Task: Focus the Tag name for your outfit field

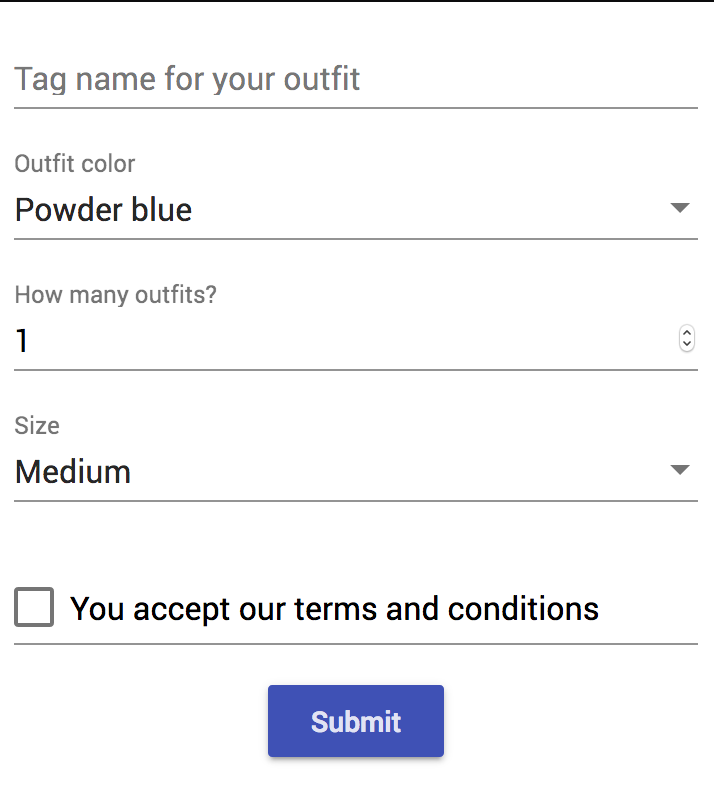Action: coord(356,80)
